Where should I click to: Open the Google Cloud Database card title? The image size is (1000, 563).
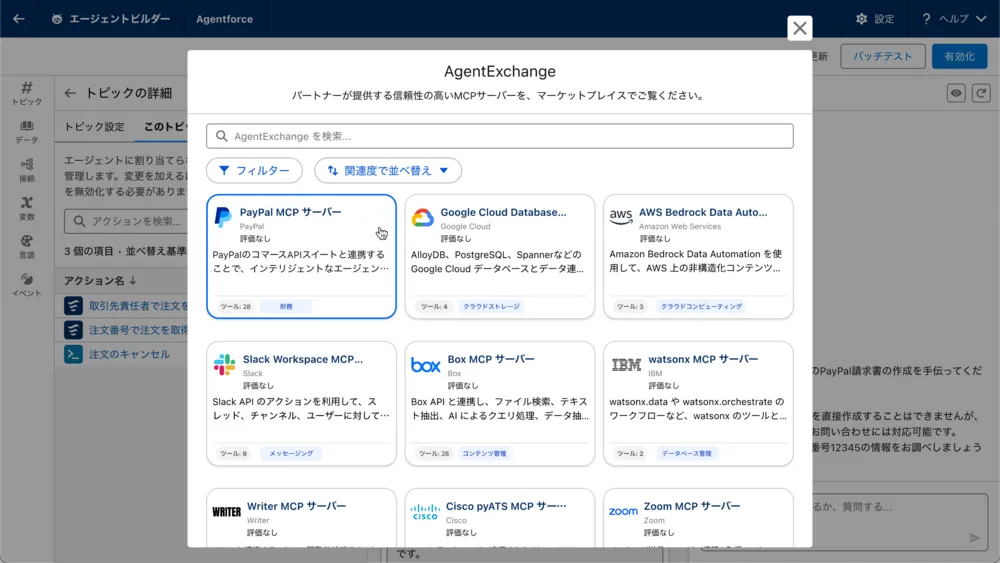point(503,212)
